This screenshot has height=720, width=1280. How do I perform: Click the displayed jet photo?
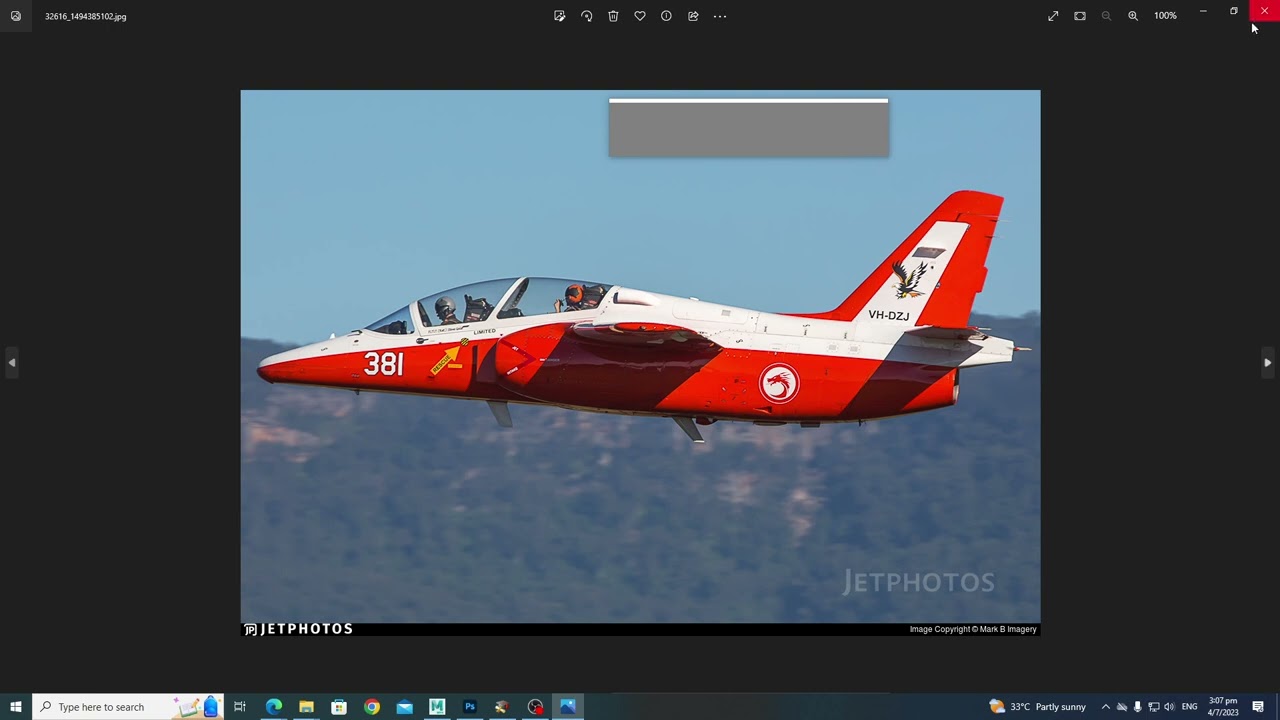coord(640,364)
